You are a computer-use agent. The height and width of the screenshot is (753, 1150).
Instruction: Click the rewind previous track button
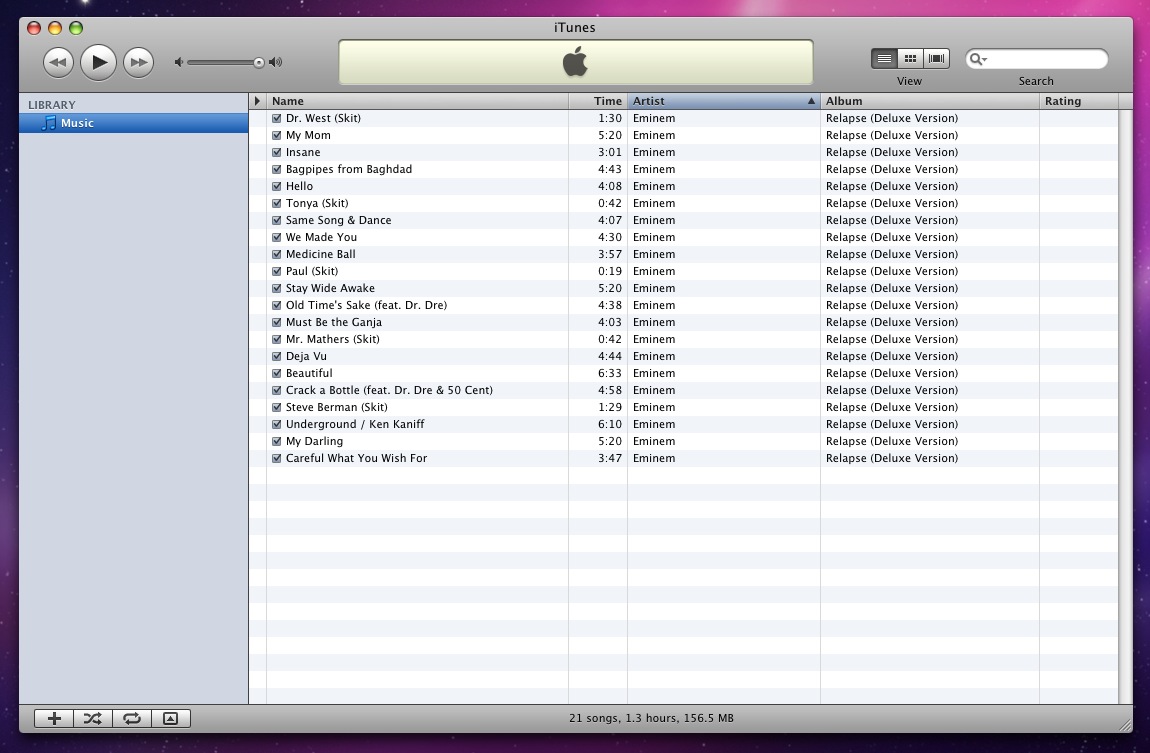tap(58, 62)
